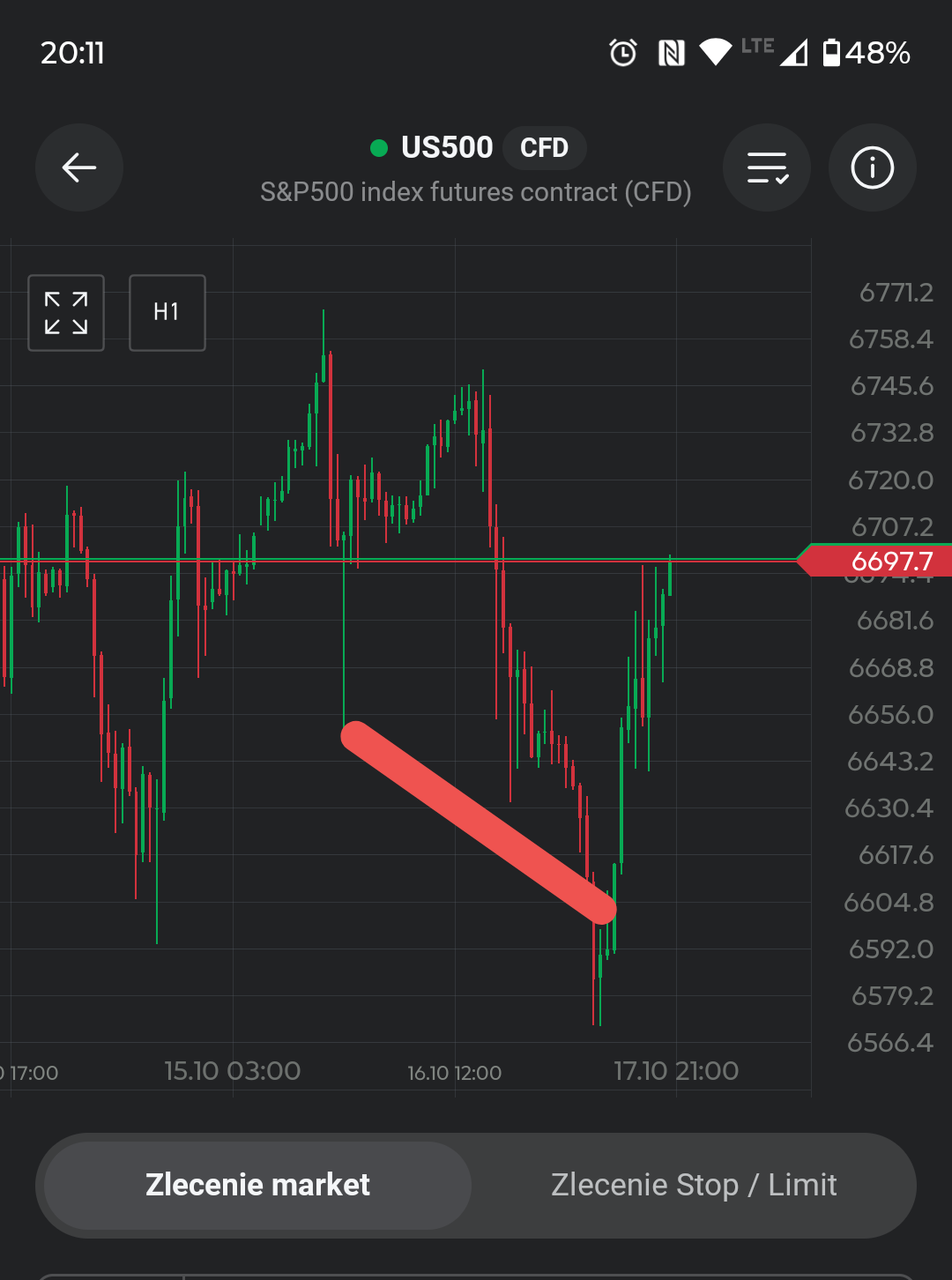The width and height of the screenshot is (952, 1280).
Task: Tap the CFD badge label
Action: (544, 148)
